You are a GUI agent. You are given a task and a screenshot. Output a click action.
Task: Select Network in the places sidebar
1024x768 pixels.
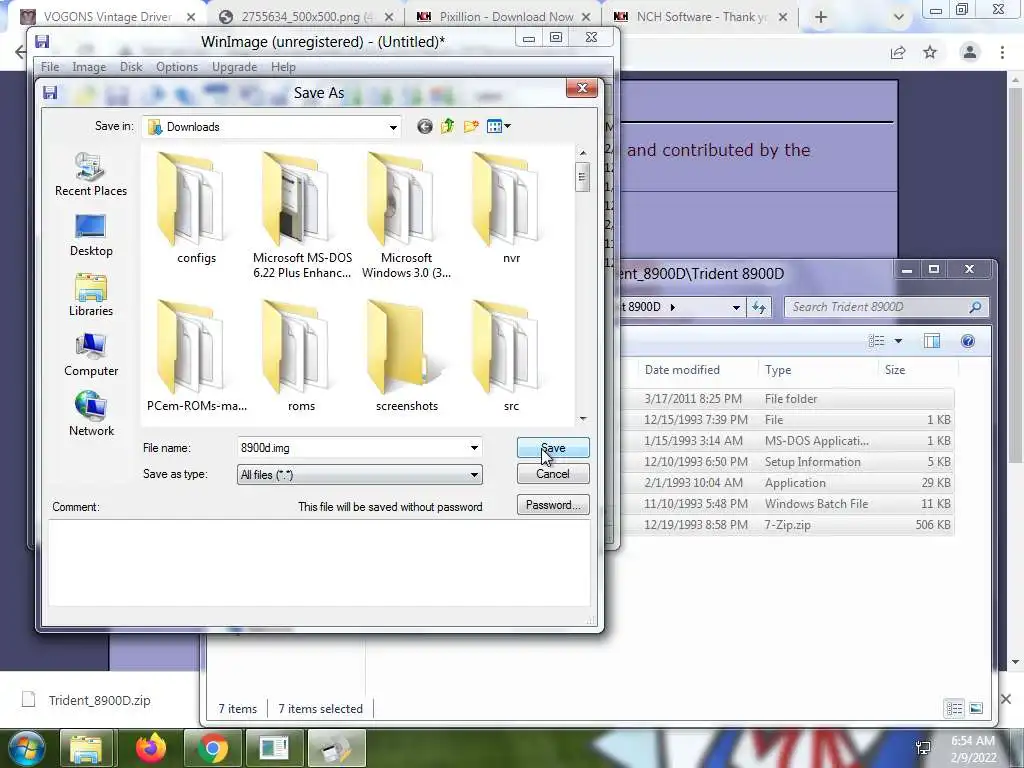point(91,416)
